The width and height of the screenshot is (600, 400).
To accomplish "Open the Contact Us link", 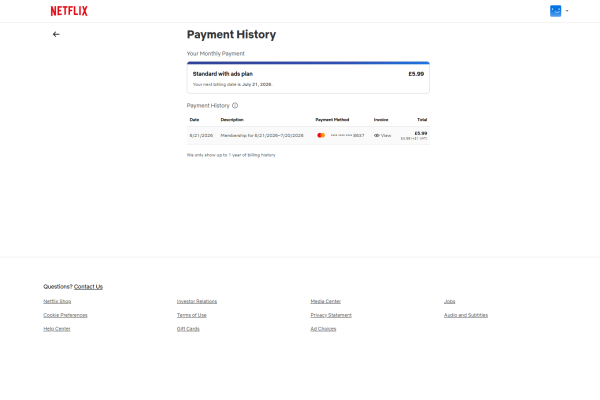I will [88, 287].
